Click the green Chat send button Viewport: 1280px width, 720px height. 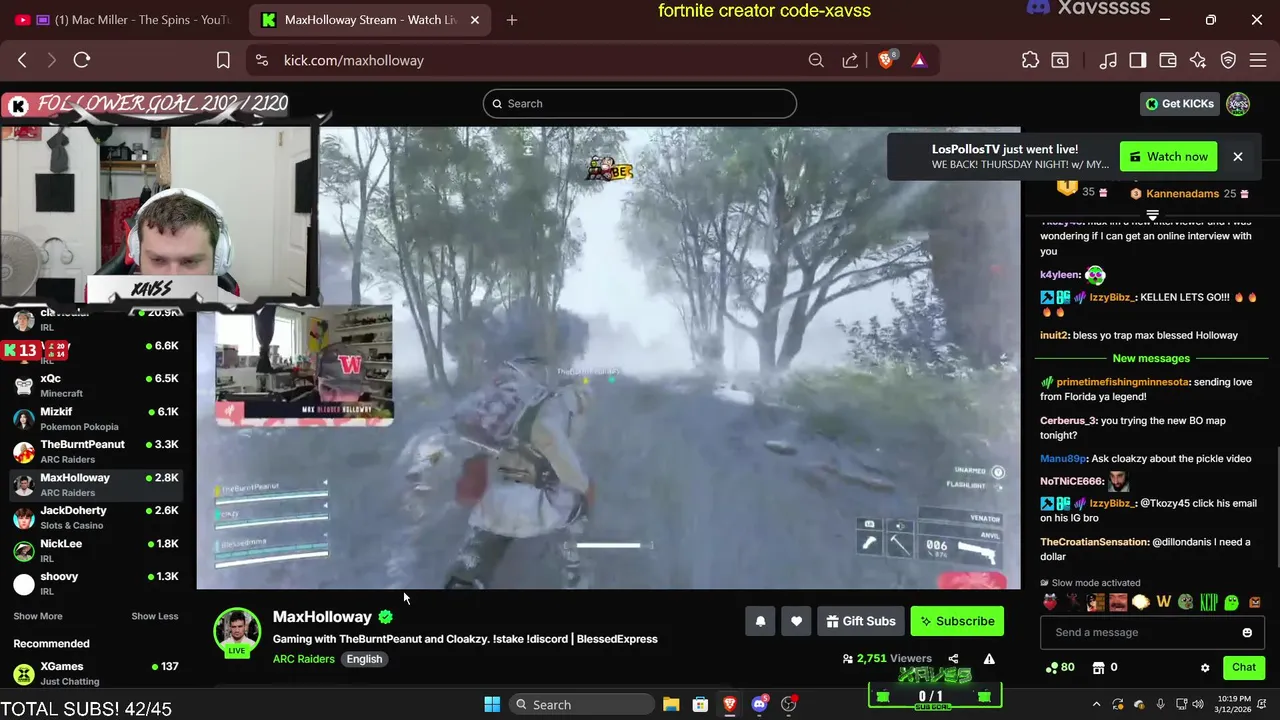1244,667
